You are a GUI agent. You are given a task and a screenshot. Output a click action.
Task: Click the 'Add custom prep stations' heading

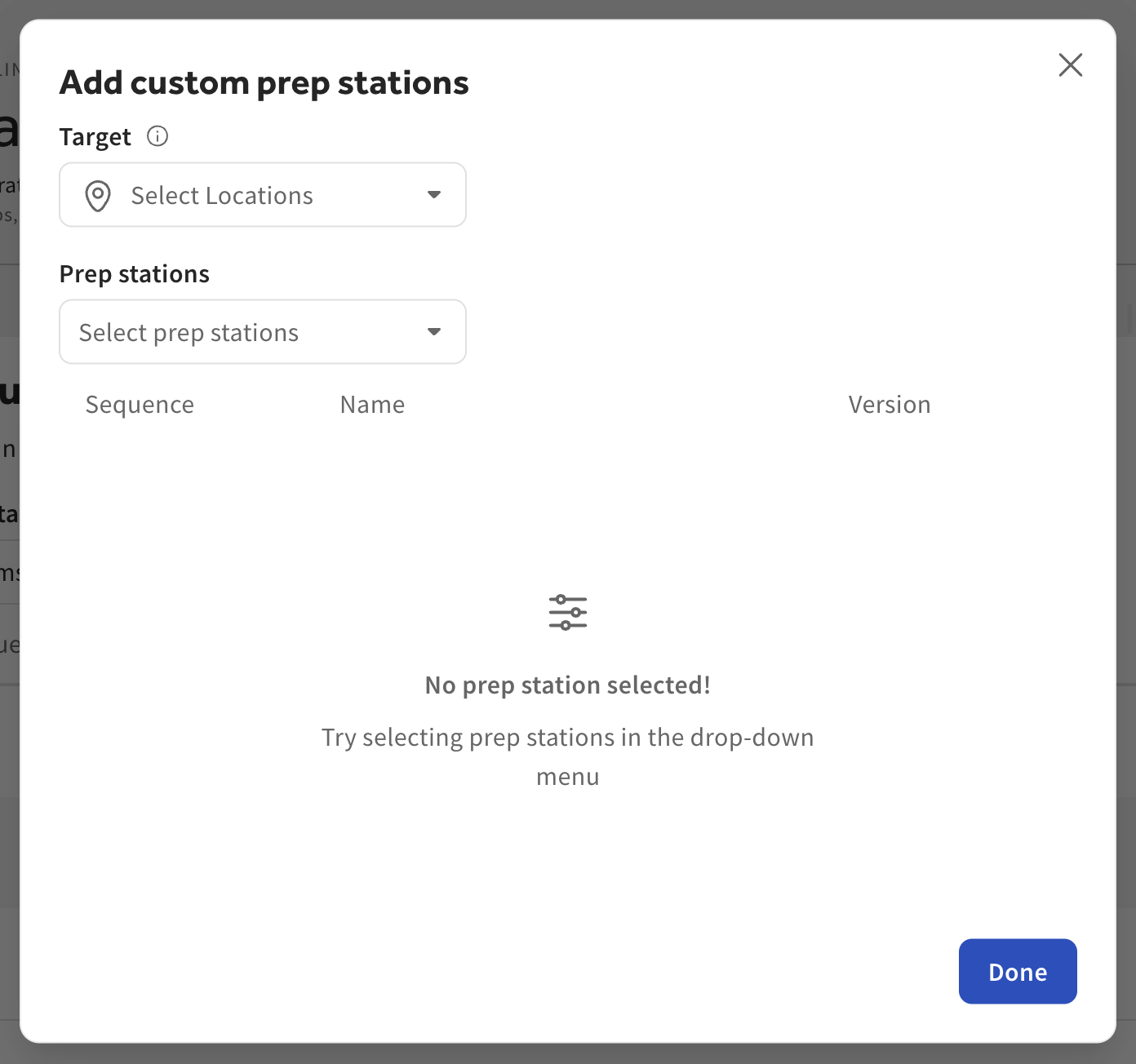264,83
